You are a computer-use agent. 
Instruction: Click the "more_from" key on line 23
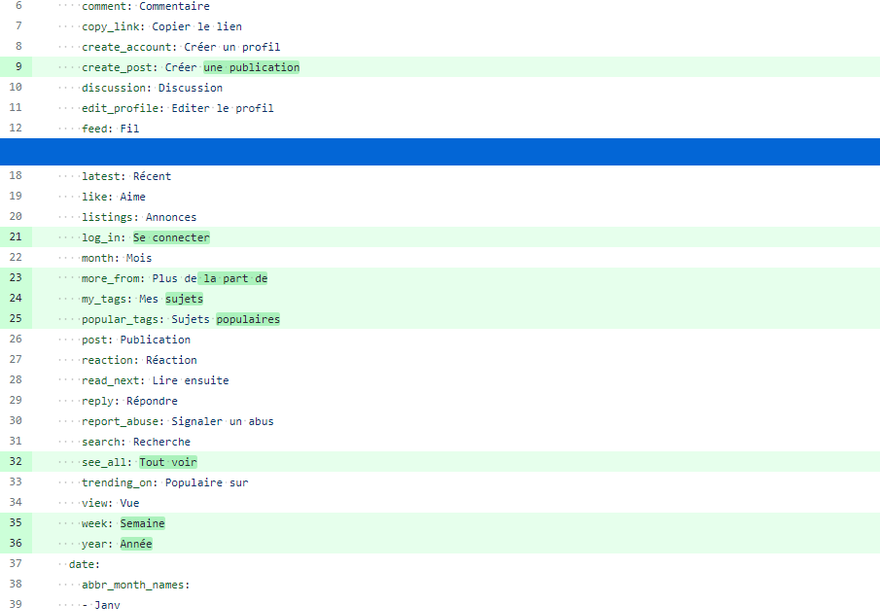click(113, 278)
